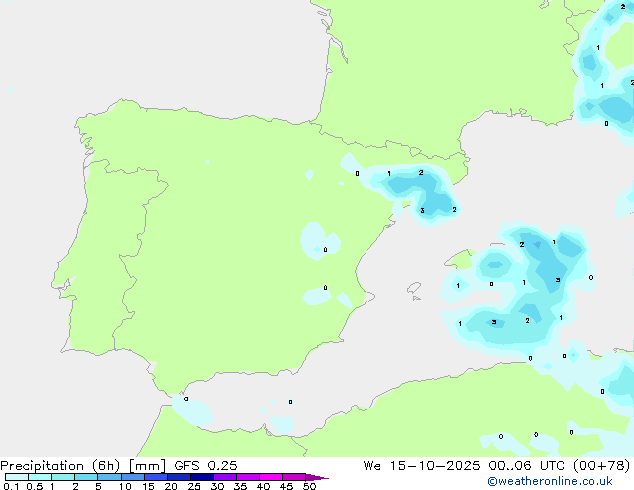Image resolution: width=634 pixels, height=490 pixels.
Task: Click the '45' legend scale label
Action: point(286,486)
